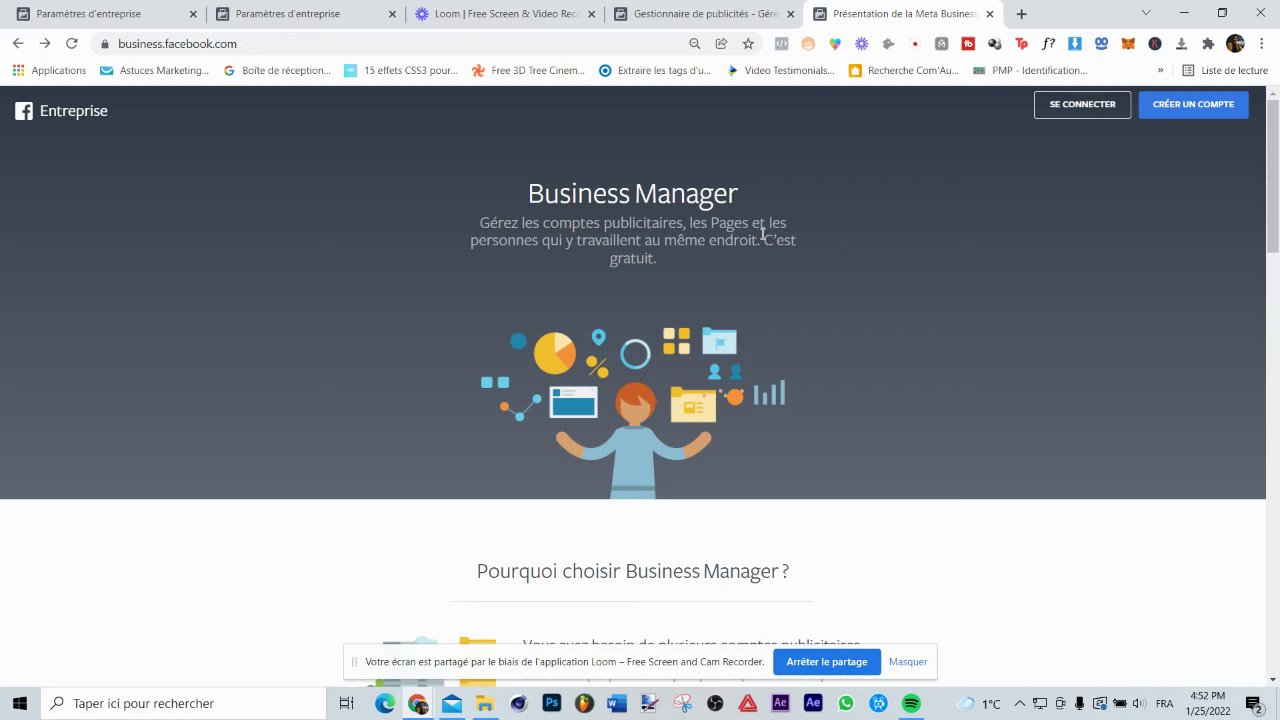Click the SE CONNECTER button

point(1082,104)
